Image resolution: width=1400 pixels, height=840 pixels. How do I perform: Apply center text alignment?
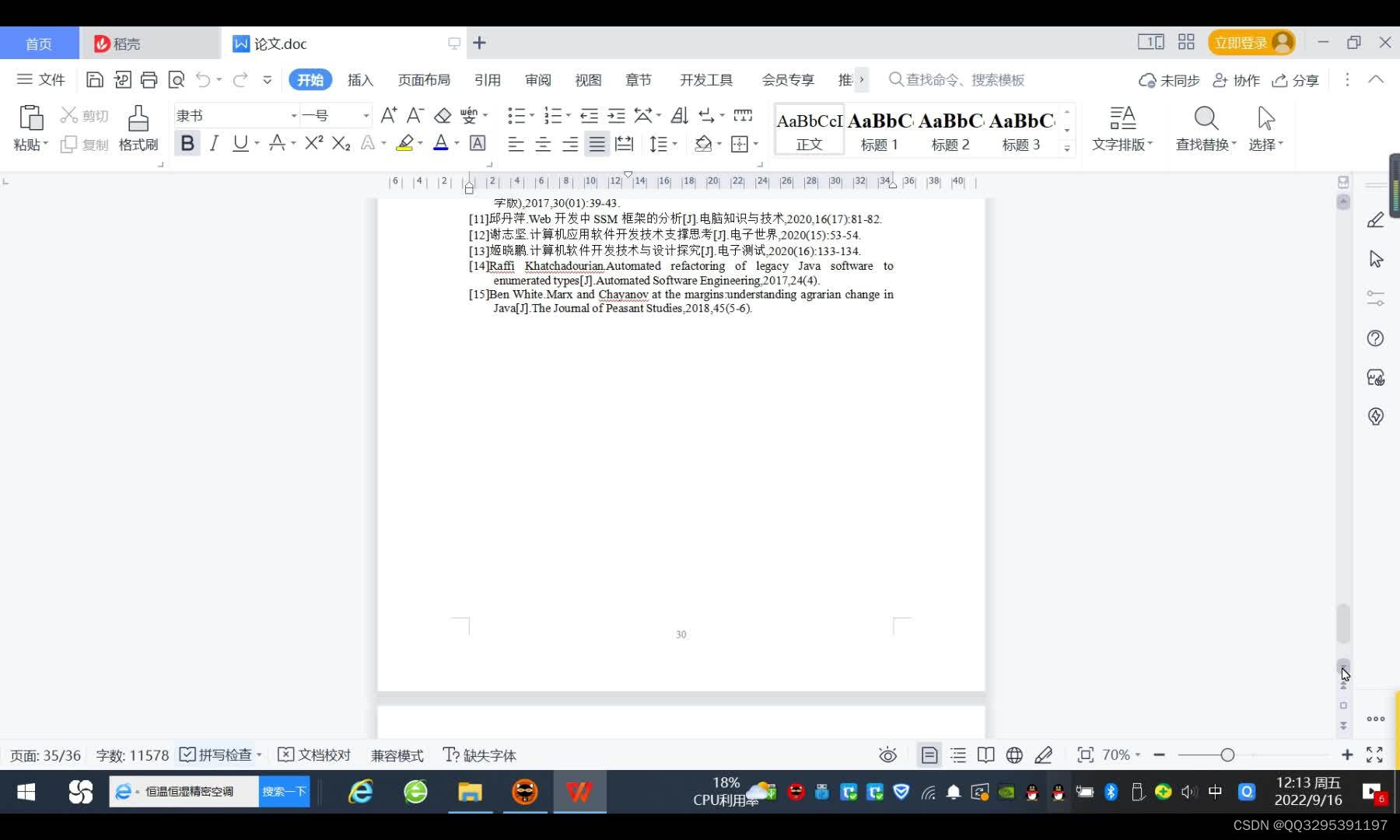pyautogui.click(x=543, y=144)
